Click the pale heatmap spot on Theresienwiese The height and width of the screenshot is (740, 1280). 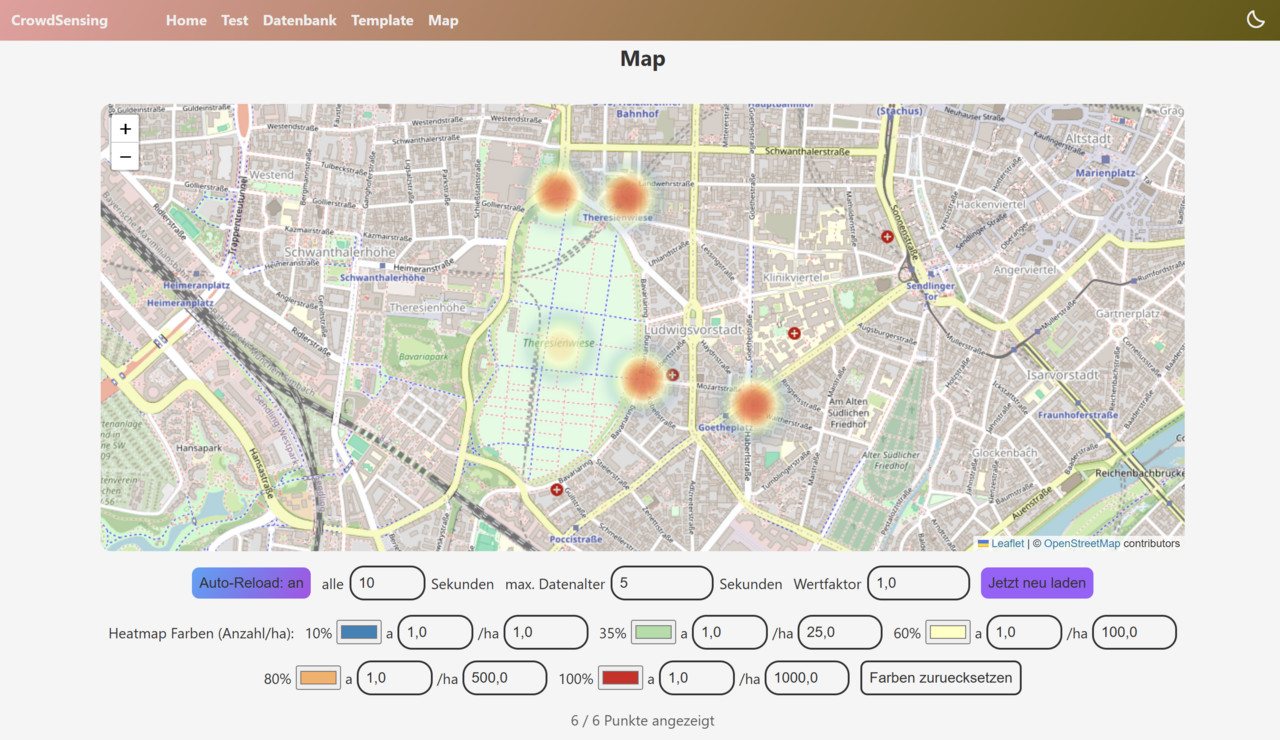(561, 347)
